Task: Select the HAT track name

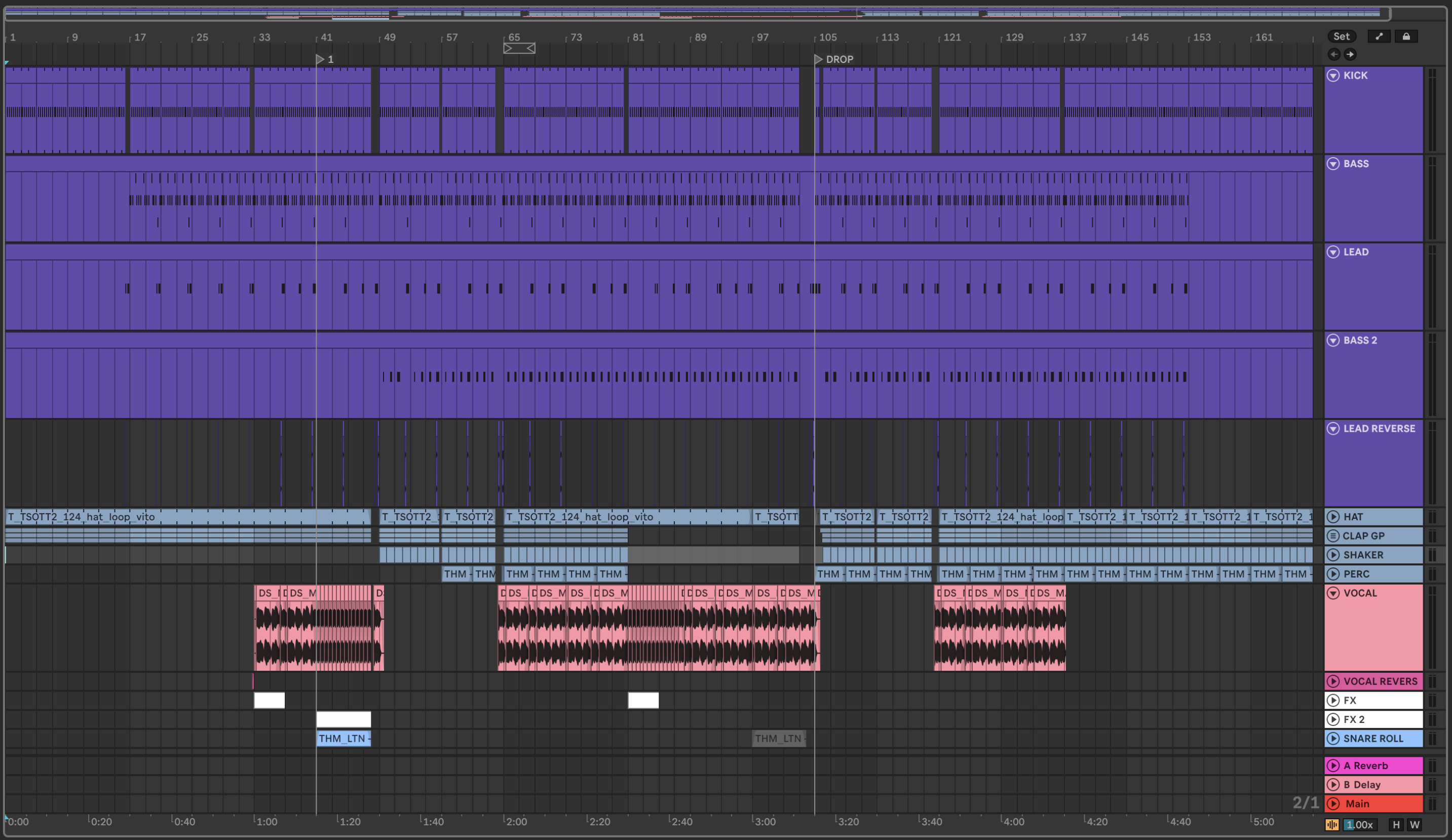Action: 1353,517
